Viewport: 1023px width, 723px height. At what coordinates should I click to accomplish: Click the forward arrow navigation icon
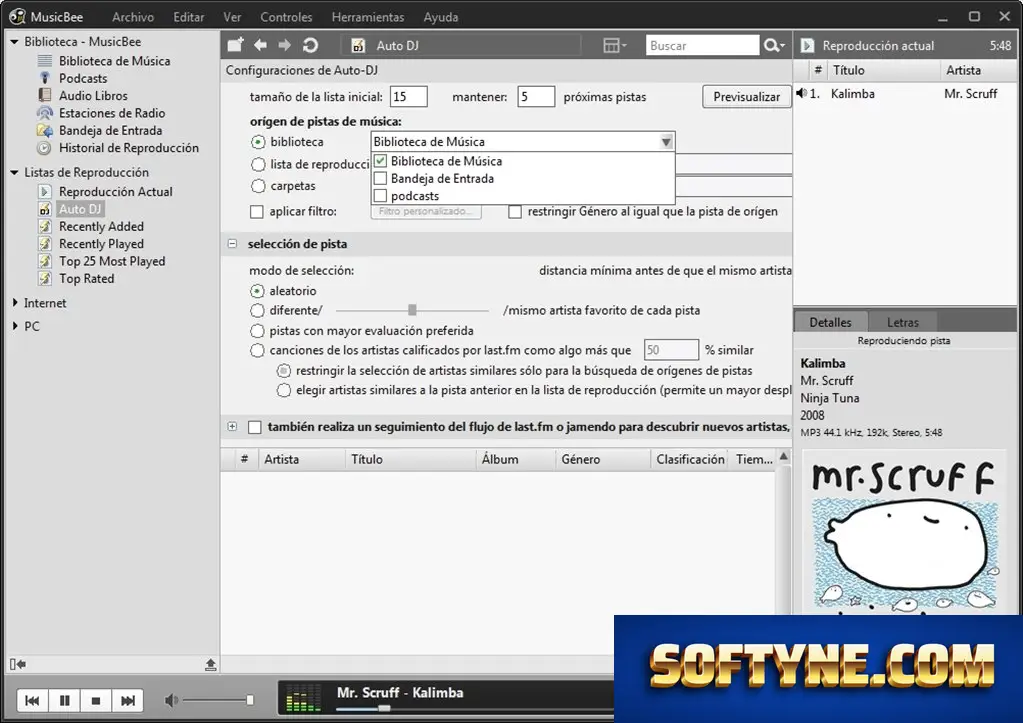pos(284,45)
